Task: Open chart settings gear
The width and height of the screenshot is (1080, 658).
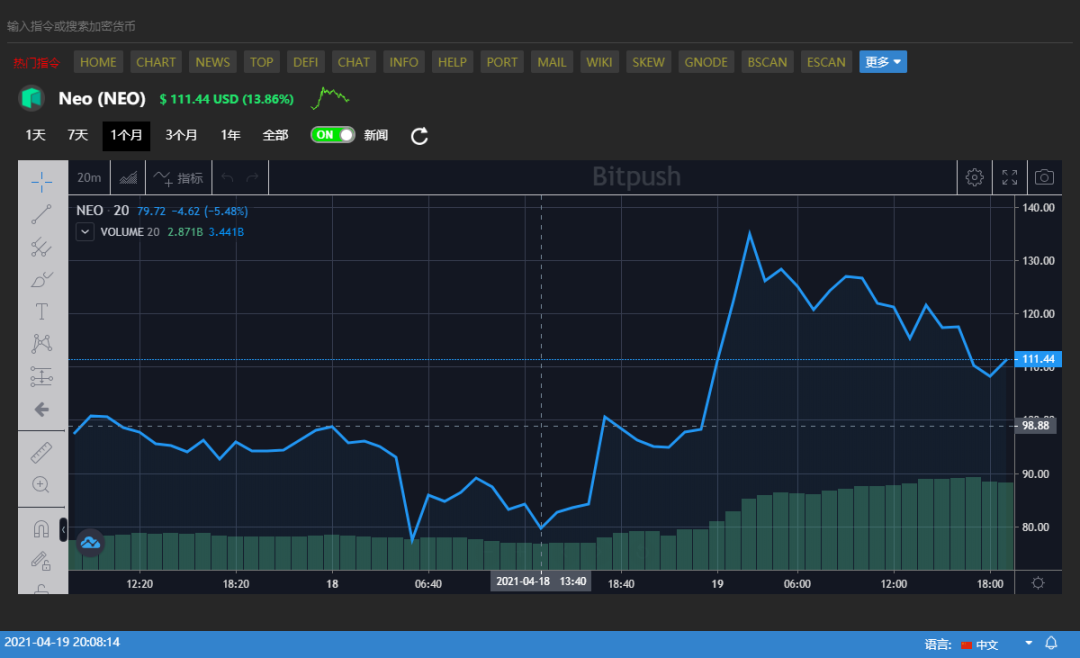Action: pyautogui.click(x=974, y=177)
